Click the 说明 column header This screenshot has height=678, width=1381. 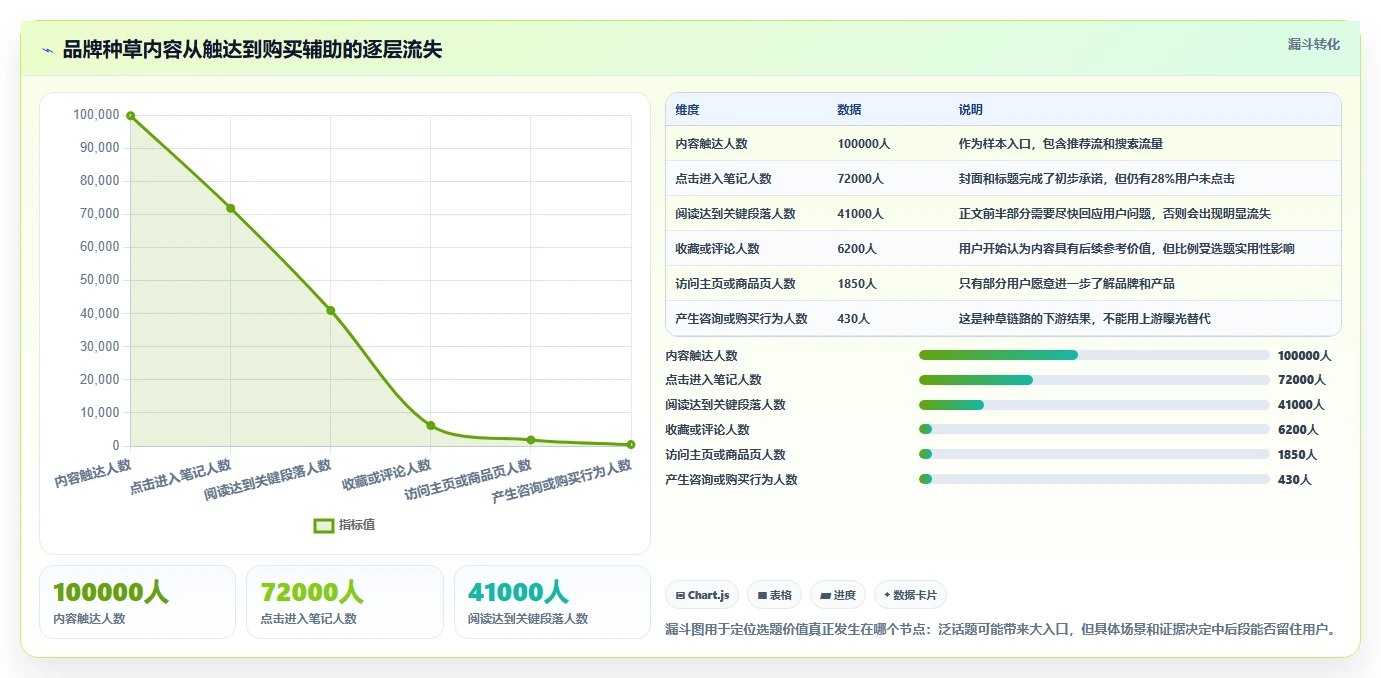[971, 110]
